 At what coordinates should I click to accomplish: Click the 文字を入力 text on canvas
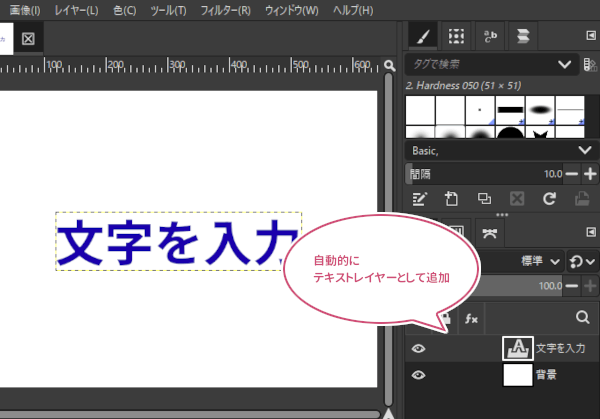point(177,243)
